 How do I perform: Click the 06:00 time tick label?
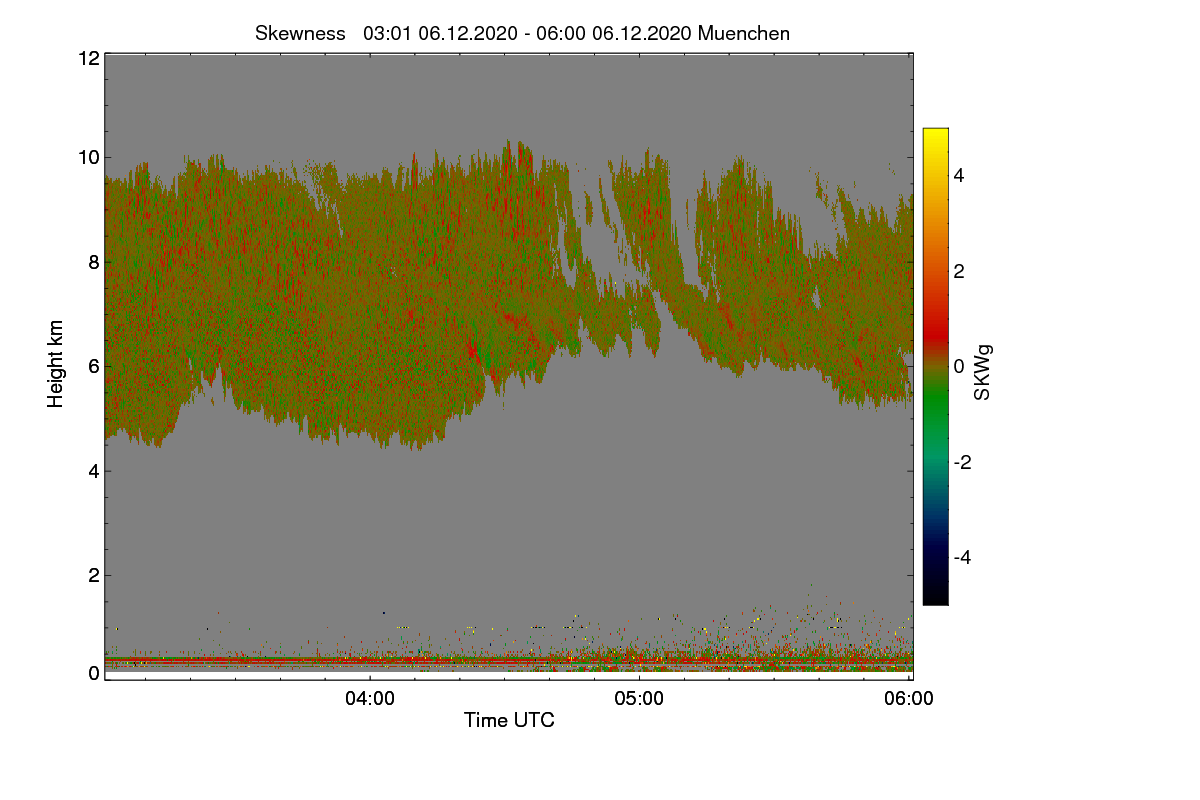pyautogui.click(x=909, y=699)
